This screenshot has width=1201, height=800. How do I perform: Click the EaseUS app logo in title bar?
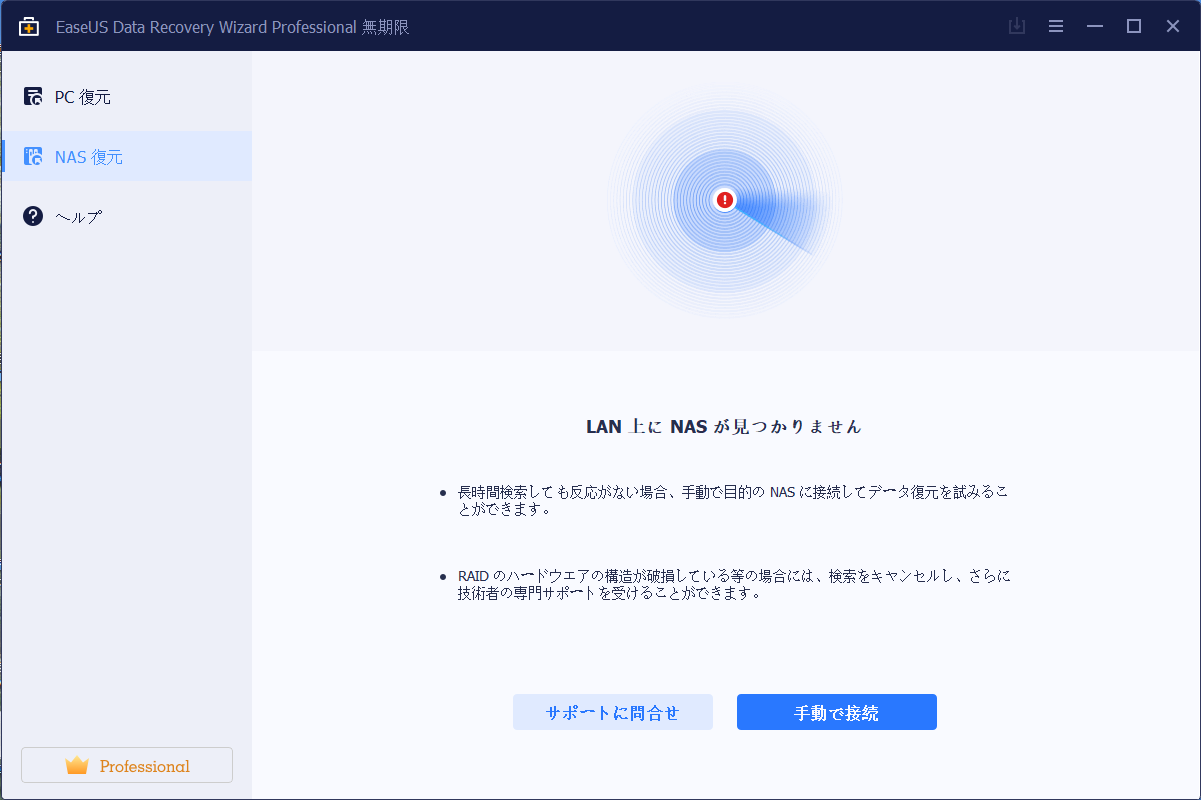point(29,27)
